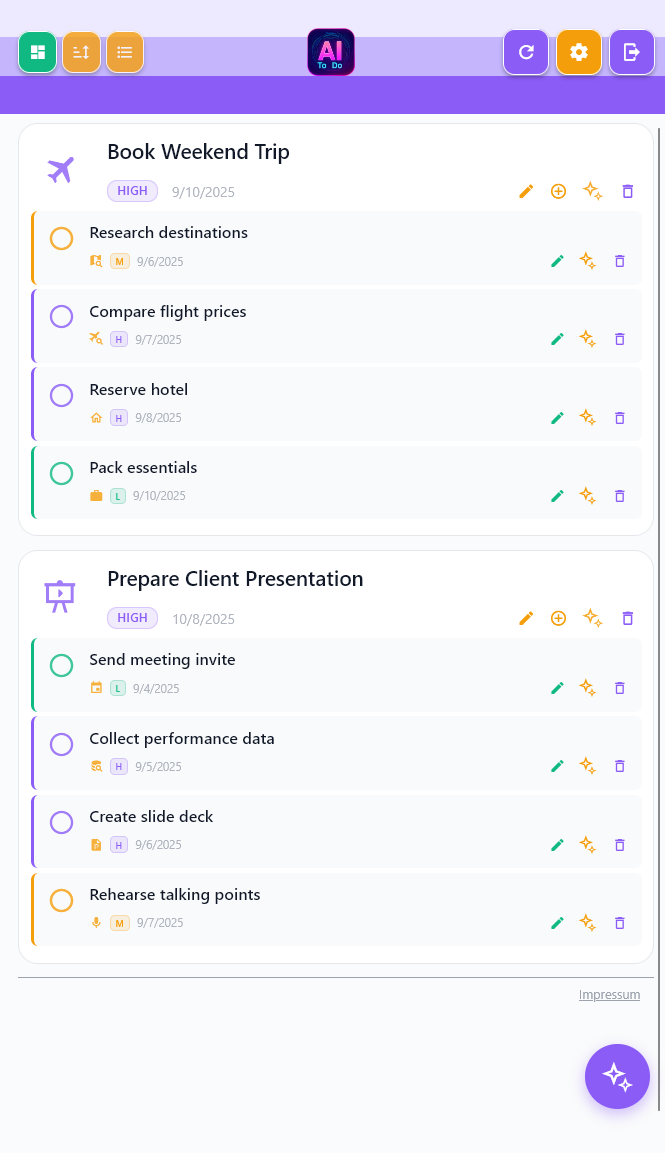This screenshot has width=665, height=1153.
Task: Click the refresh button
Action: pos(526,52)
